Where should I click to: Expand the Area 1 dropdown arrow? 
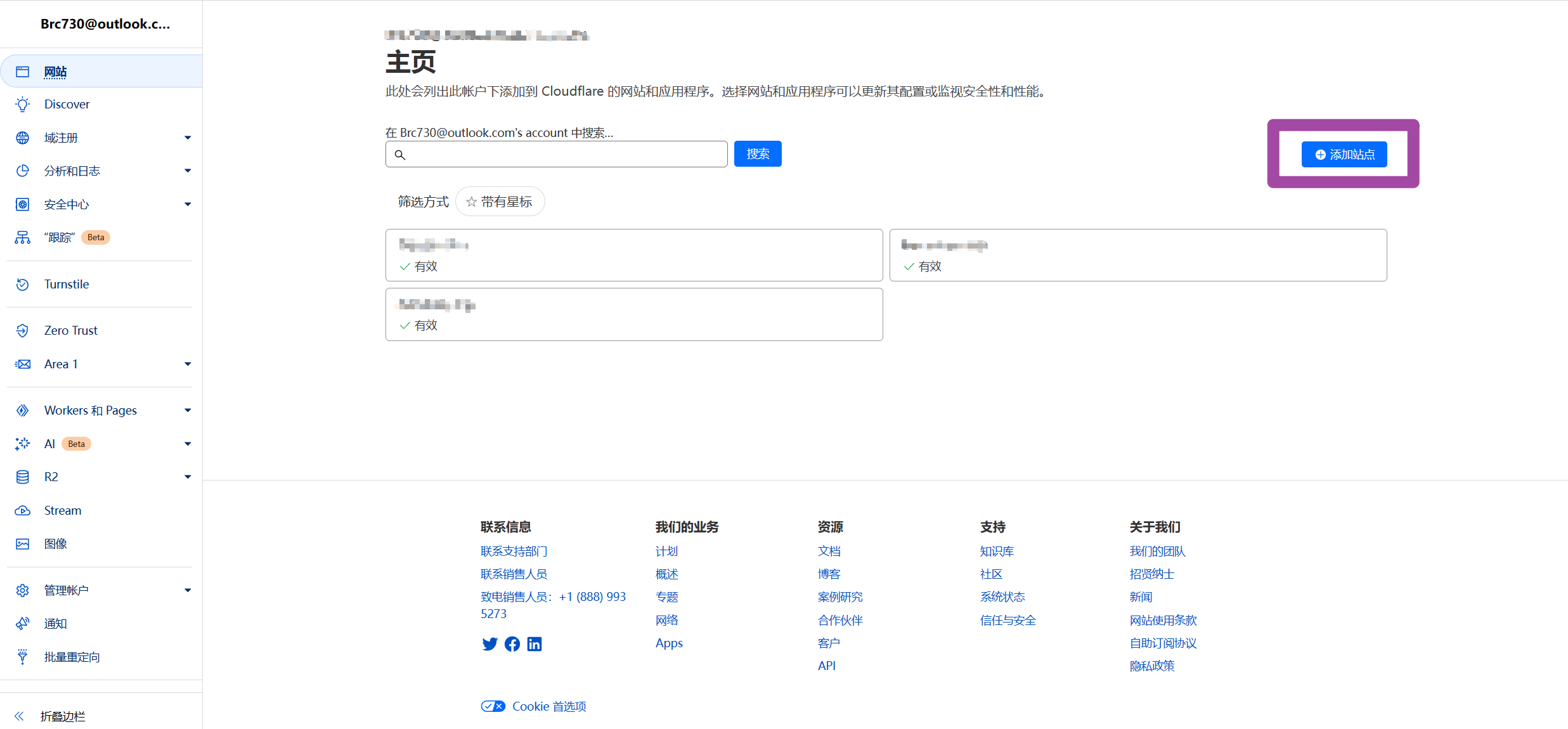[x=188, y=364]
